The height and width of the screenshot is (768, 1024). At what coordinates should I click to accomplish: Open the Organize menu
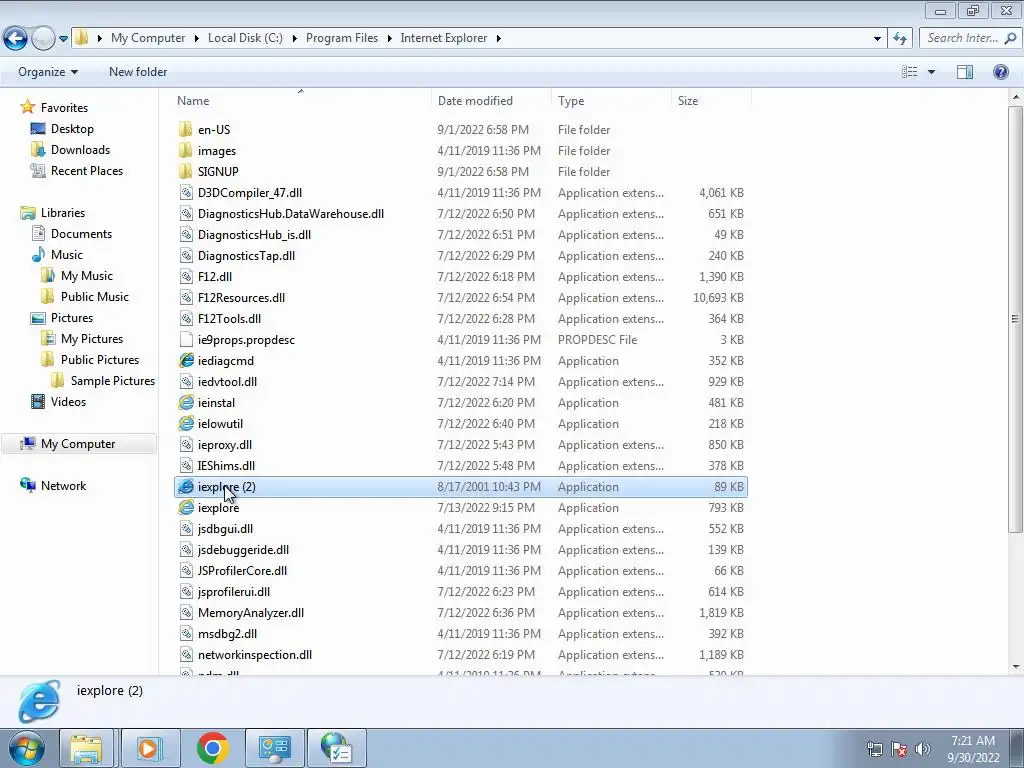(48, 72)
